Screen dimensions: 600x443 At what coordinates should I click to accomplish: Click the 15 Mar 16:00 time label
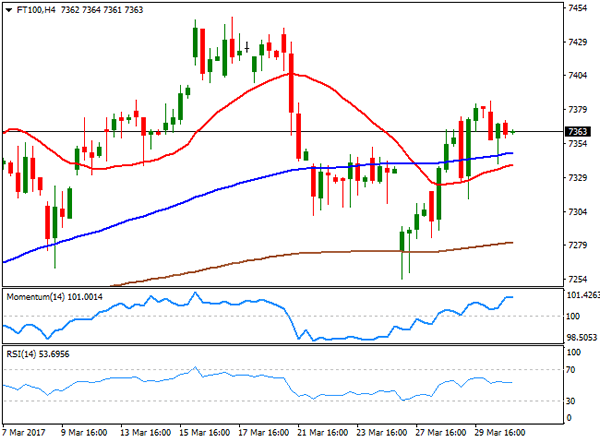point(204,433)
